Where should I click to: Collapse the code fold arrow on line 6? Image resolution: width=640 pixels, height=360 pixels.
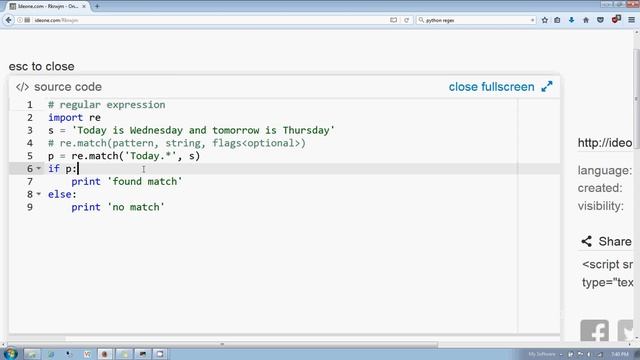click(39, 168)
